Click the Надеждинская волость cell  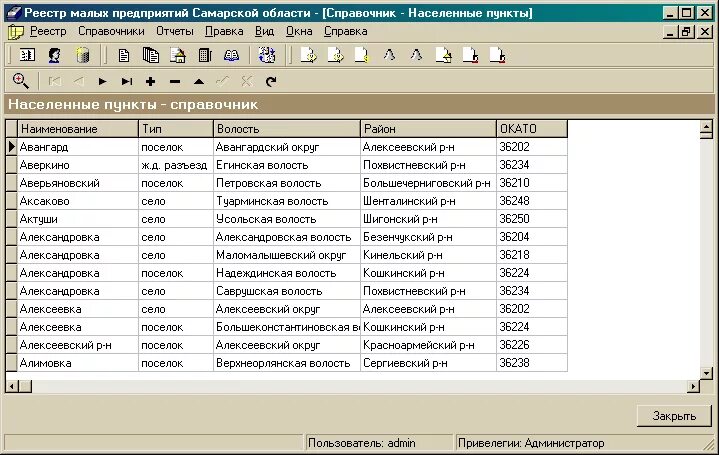[287, 273]
